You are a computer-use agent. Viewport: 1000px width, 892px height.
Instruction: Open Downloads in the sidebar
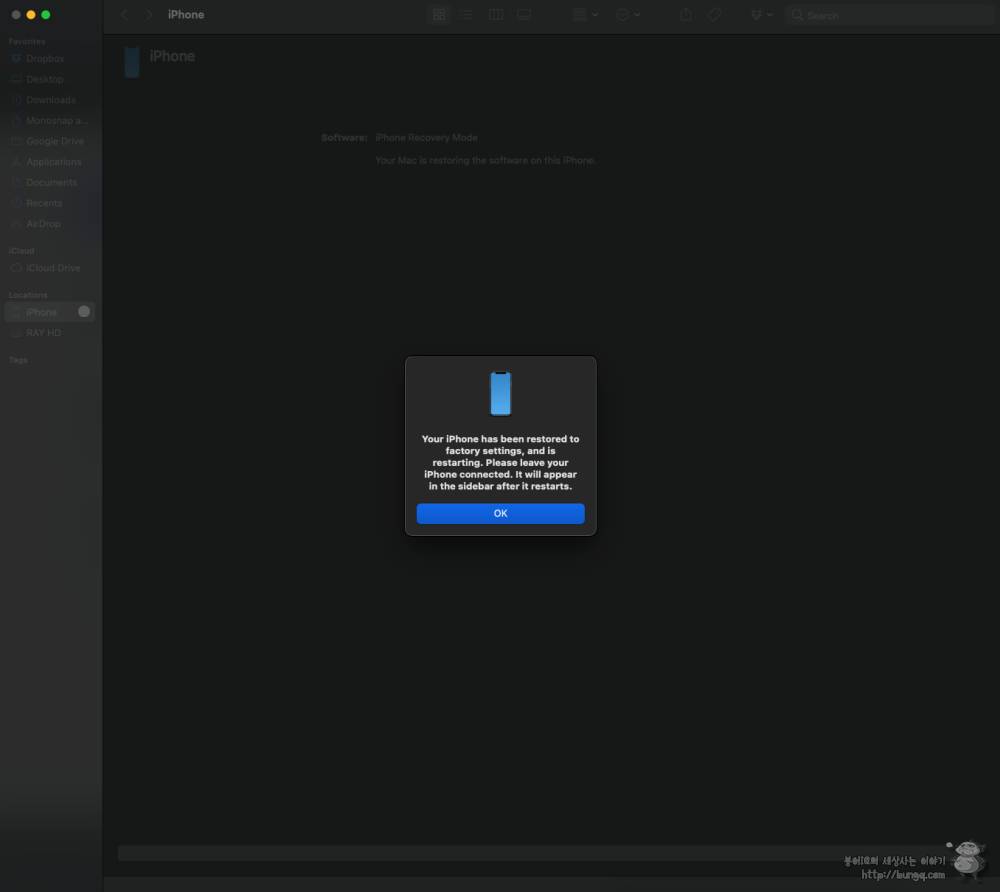pyautogui.click(x=50, y=100)
